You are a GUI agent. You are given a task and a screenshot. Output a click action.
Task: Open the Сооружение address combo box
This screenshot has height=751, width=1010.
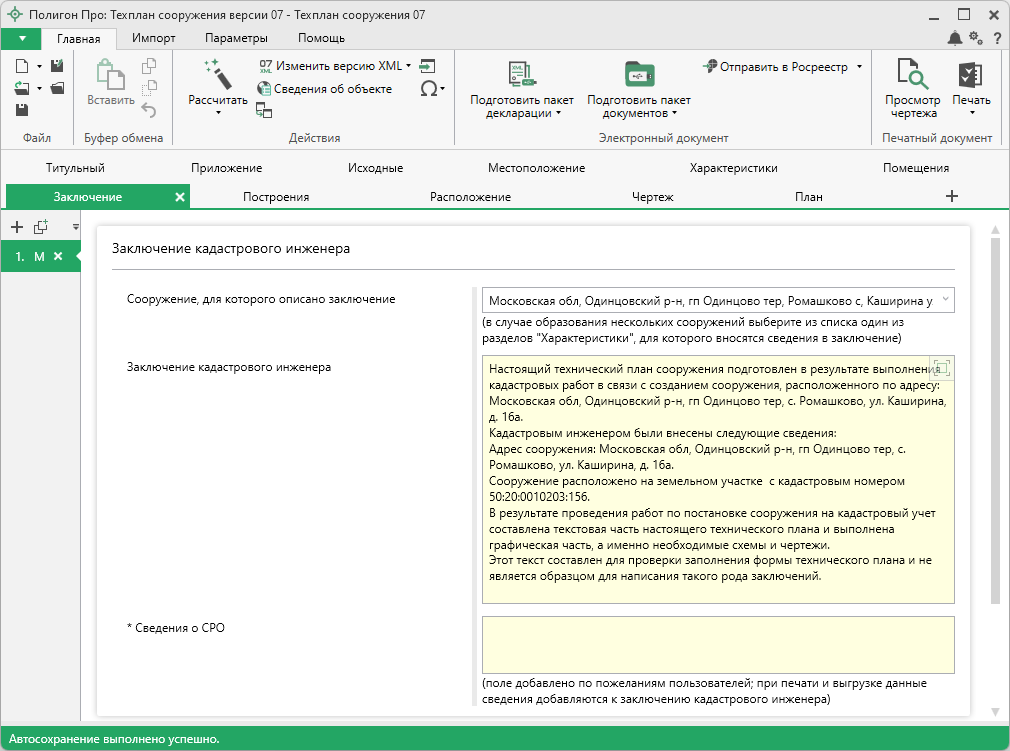[717, 300]
